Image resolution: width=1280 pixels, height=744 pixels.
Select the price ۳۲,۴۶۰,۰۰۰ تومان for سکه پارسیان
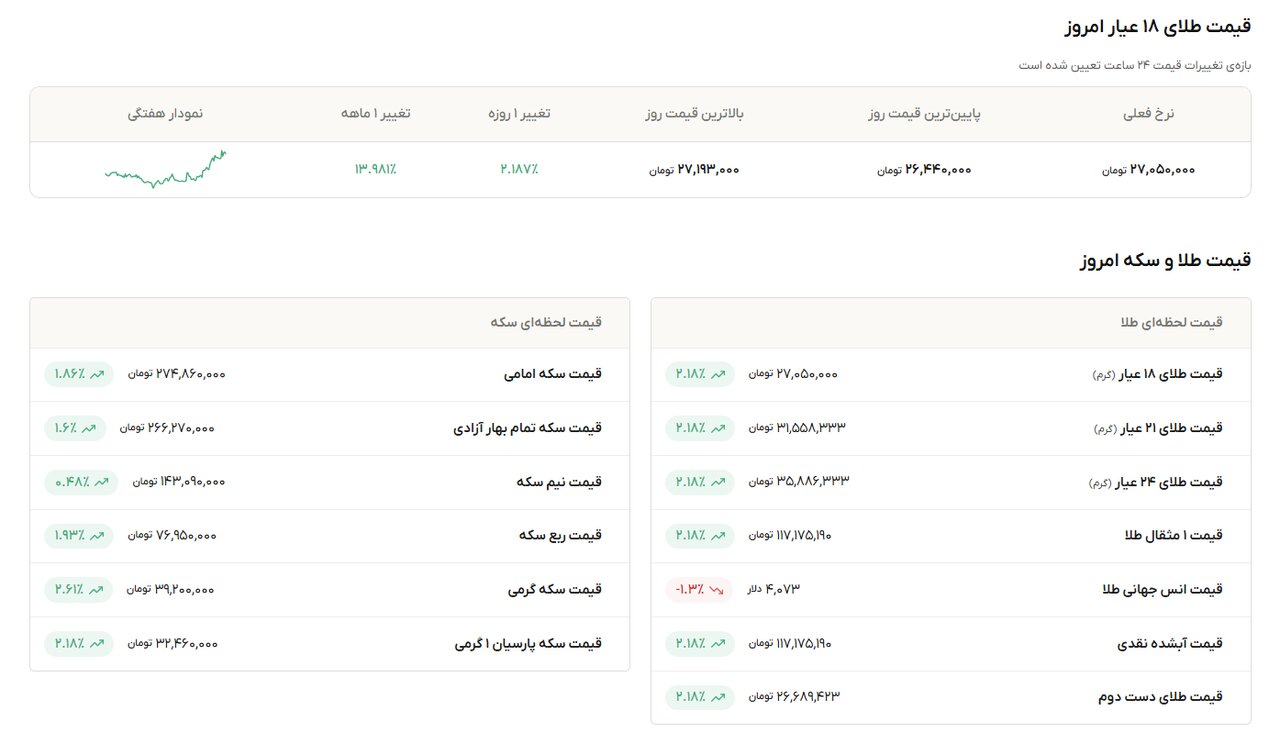coord(172,644)
